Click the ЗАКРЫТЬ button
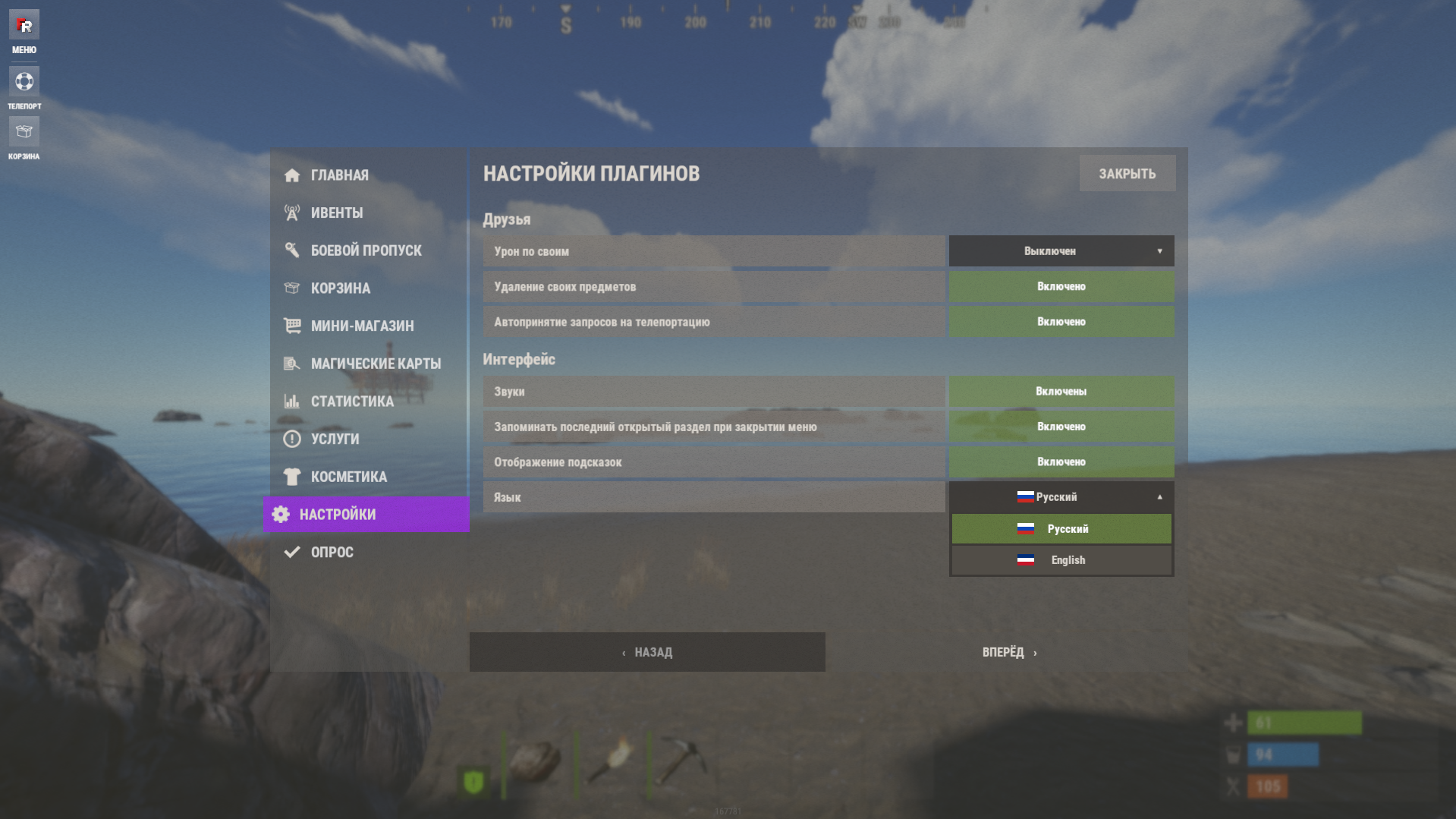 pyautogui.click(x=1127, y=174)
